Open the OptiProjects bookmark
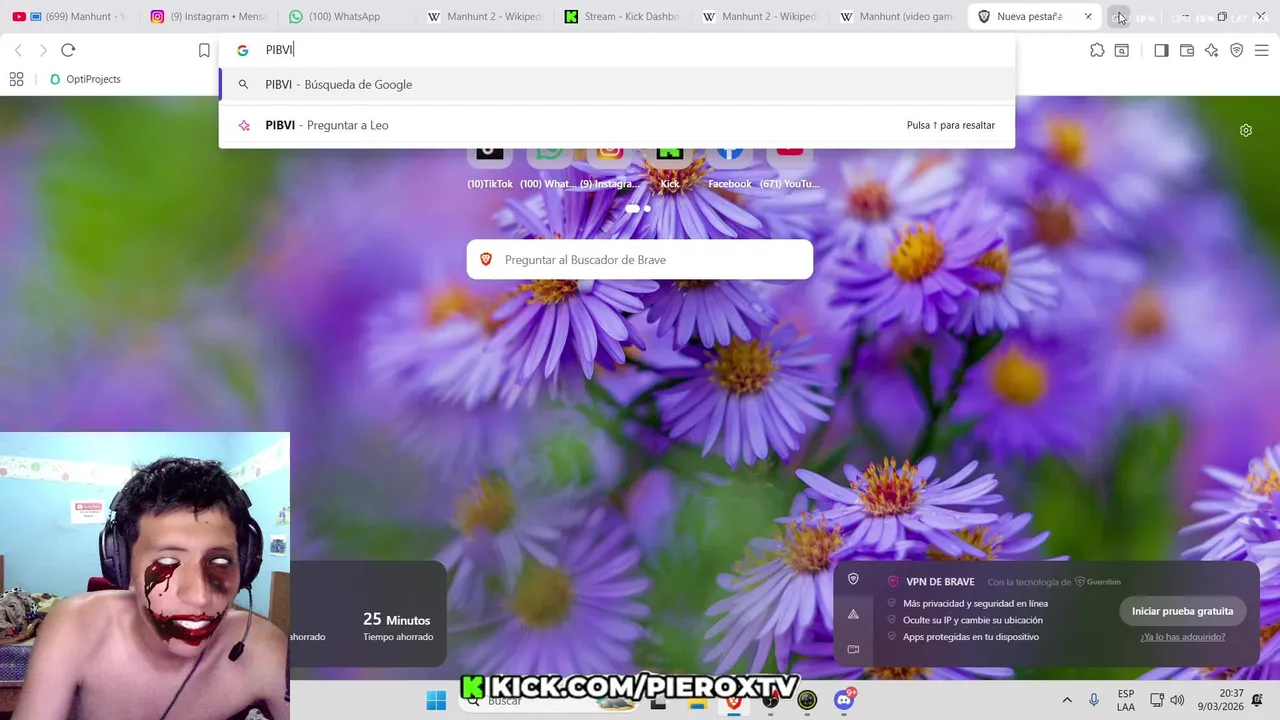1280x720 pixels. [x=85, y=79]
